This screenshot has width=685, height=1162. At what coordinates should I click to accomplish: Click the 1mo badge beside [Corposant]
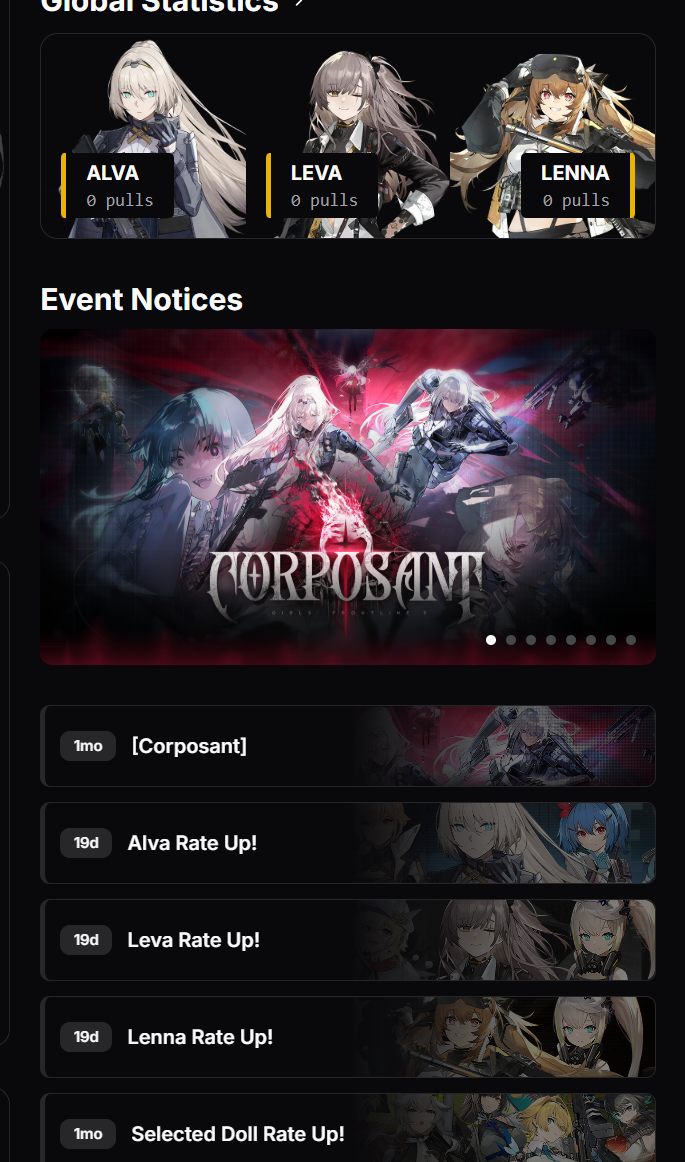(x=88, y=746)
